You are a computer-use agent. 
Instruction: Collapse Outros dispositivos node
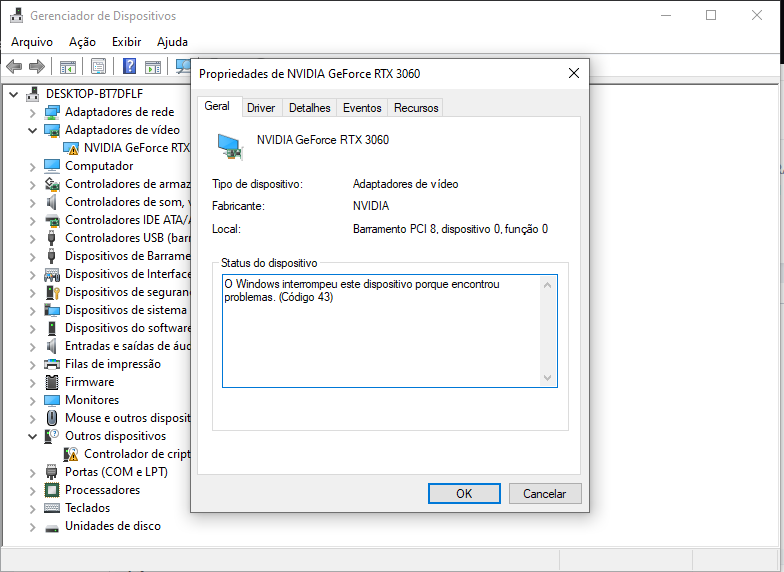pyautogui.click(x=33, y=436)
